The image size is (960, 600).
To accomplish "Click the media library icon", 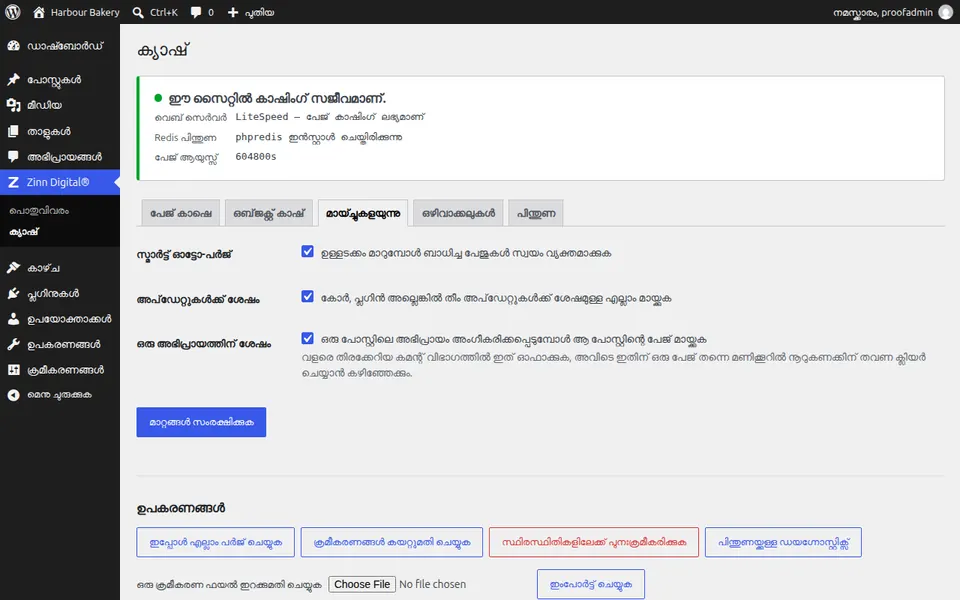I will 13,105.
